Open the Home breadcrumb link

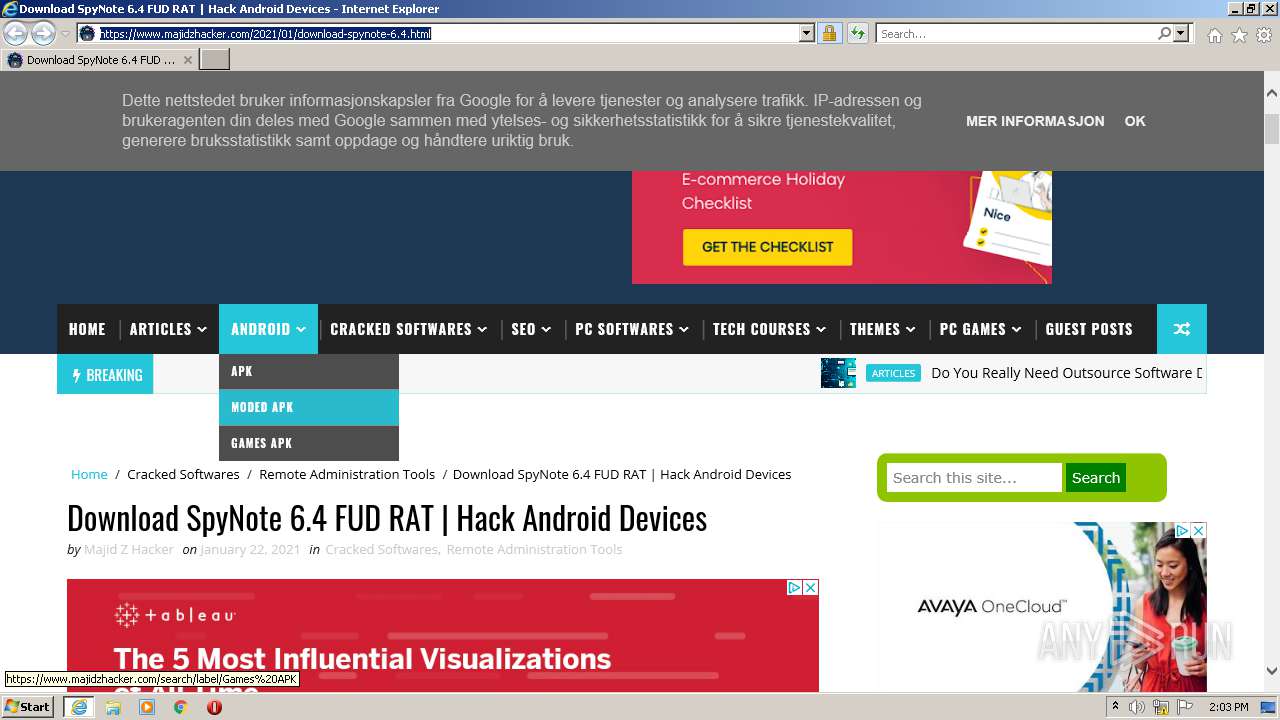(89, 474)
